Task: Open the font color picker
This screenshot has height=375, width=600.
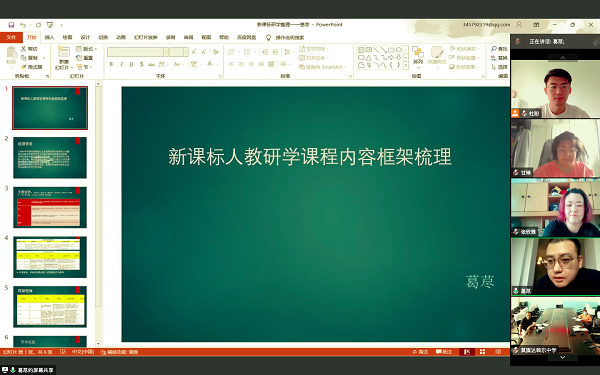Action: (210, 64)
